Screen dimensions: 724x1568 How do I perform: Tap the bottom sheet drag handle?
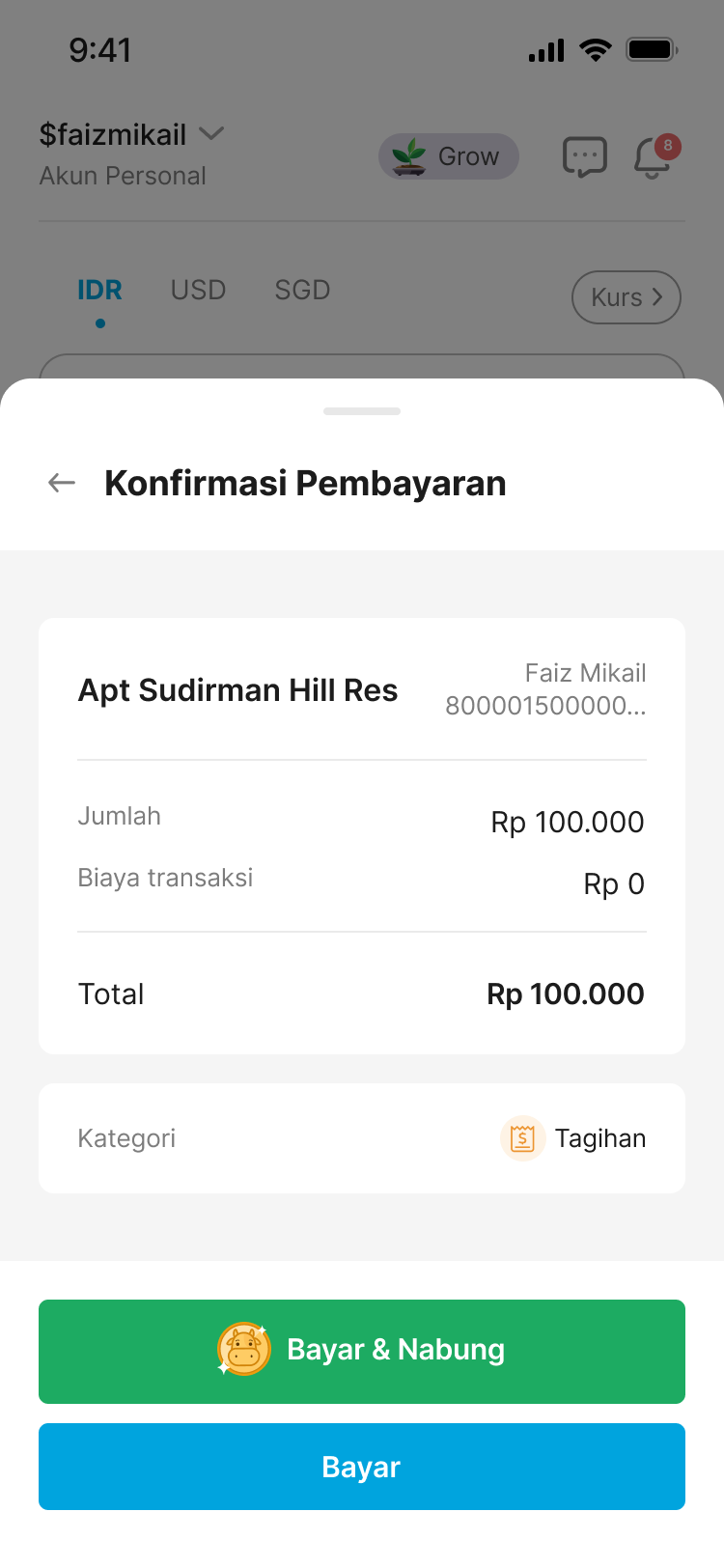pyautogui.click(x=362, y=411)
